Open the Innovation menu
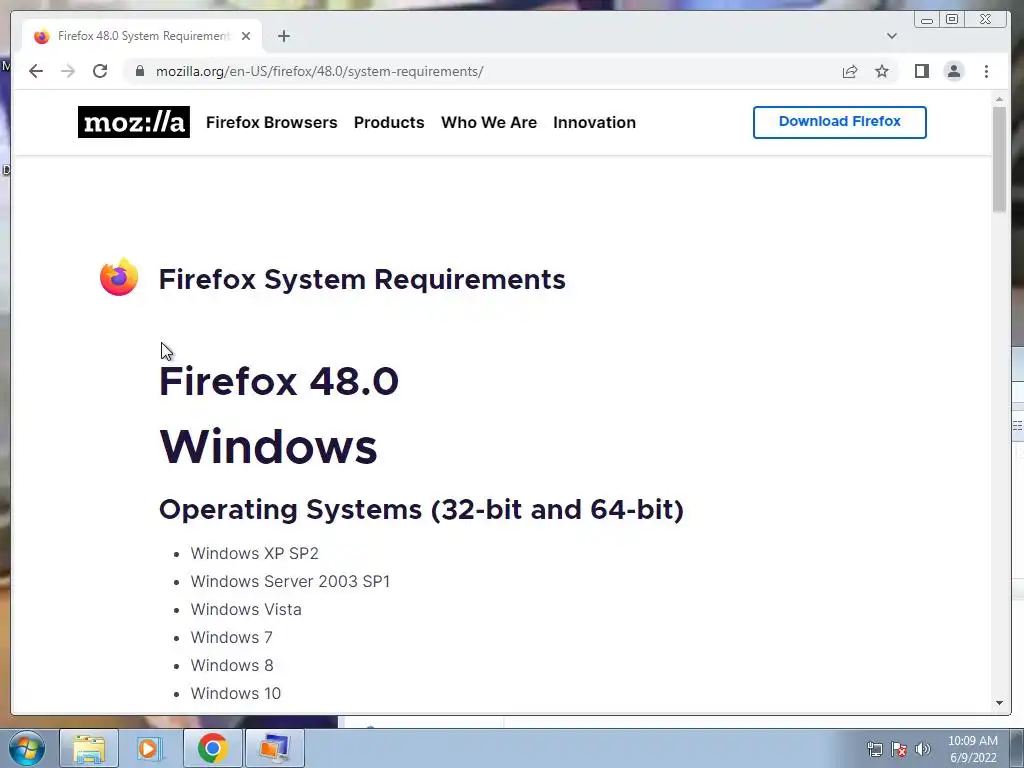Image resolution: width=1024 pixels, height=768 pixels. click(x=594, y=122)
